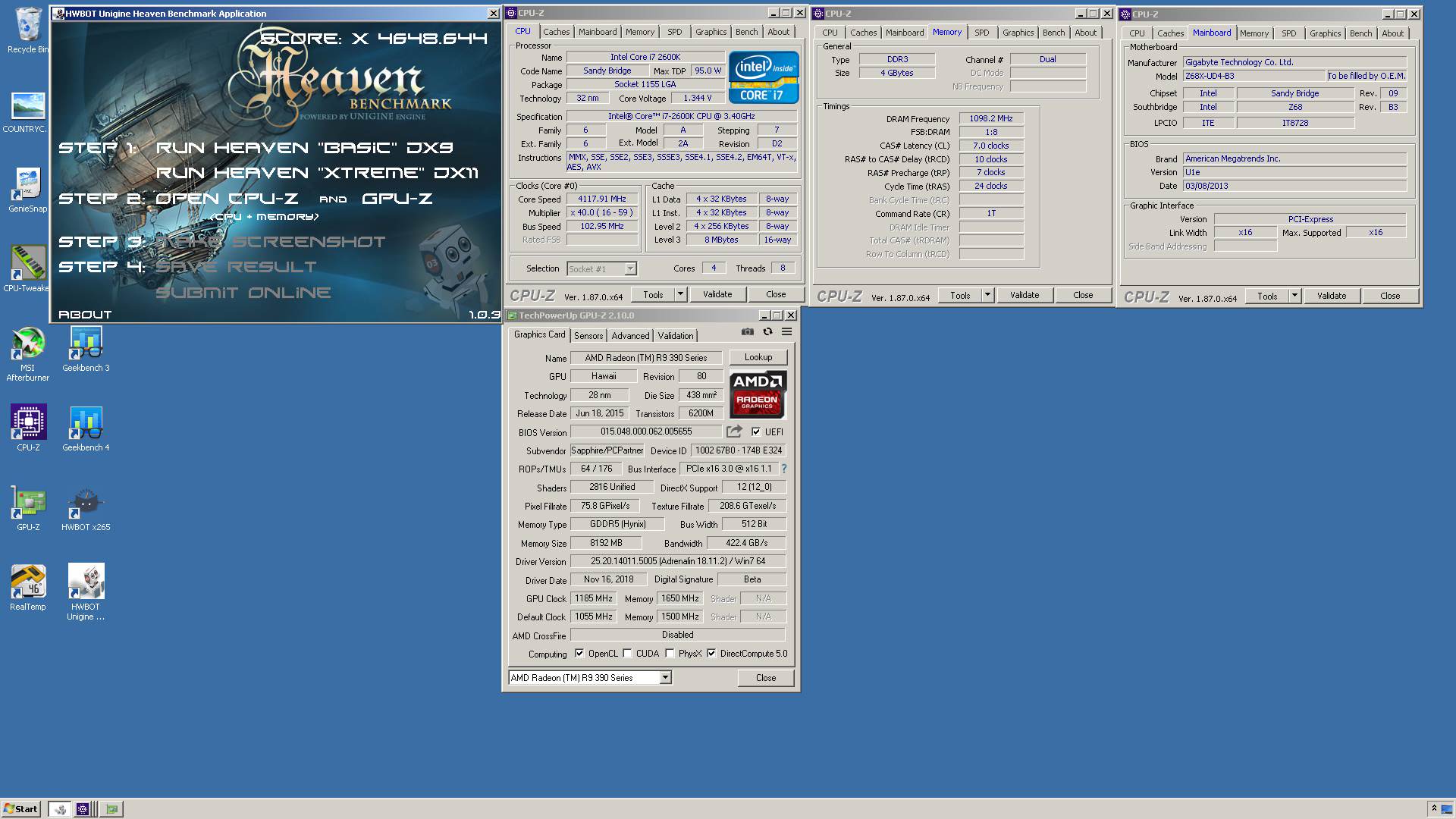Take a GPU-Z screenshot with camera icon
Viewport: 1456px width, 819px height.
(x=748, y=332)
